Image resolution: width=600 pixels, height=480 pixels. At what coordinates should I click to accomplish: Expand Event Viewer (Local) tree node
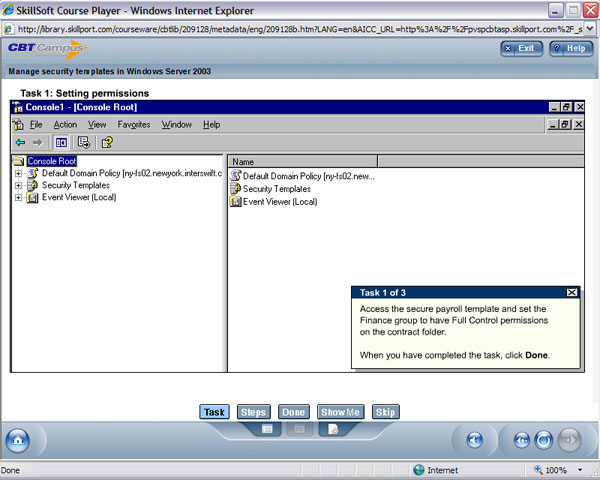click(18, 197)
